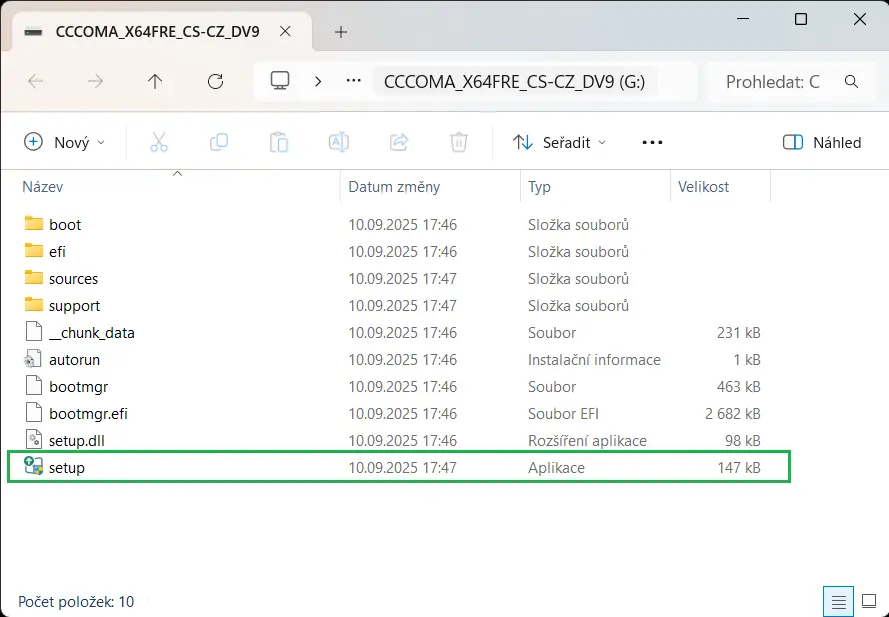Expand the Seřadit sort dropdown
Screen dimensions: 889x617
click(x=559, y=142)
